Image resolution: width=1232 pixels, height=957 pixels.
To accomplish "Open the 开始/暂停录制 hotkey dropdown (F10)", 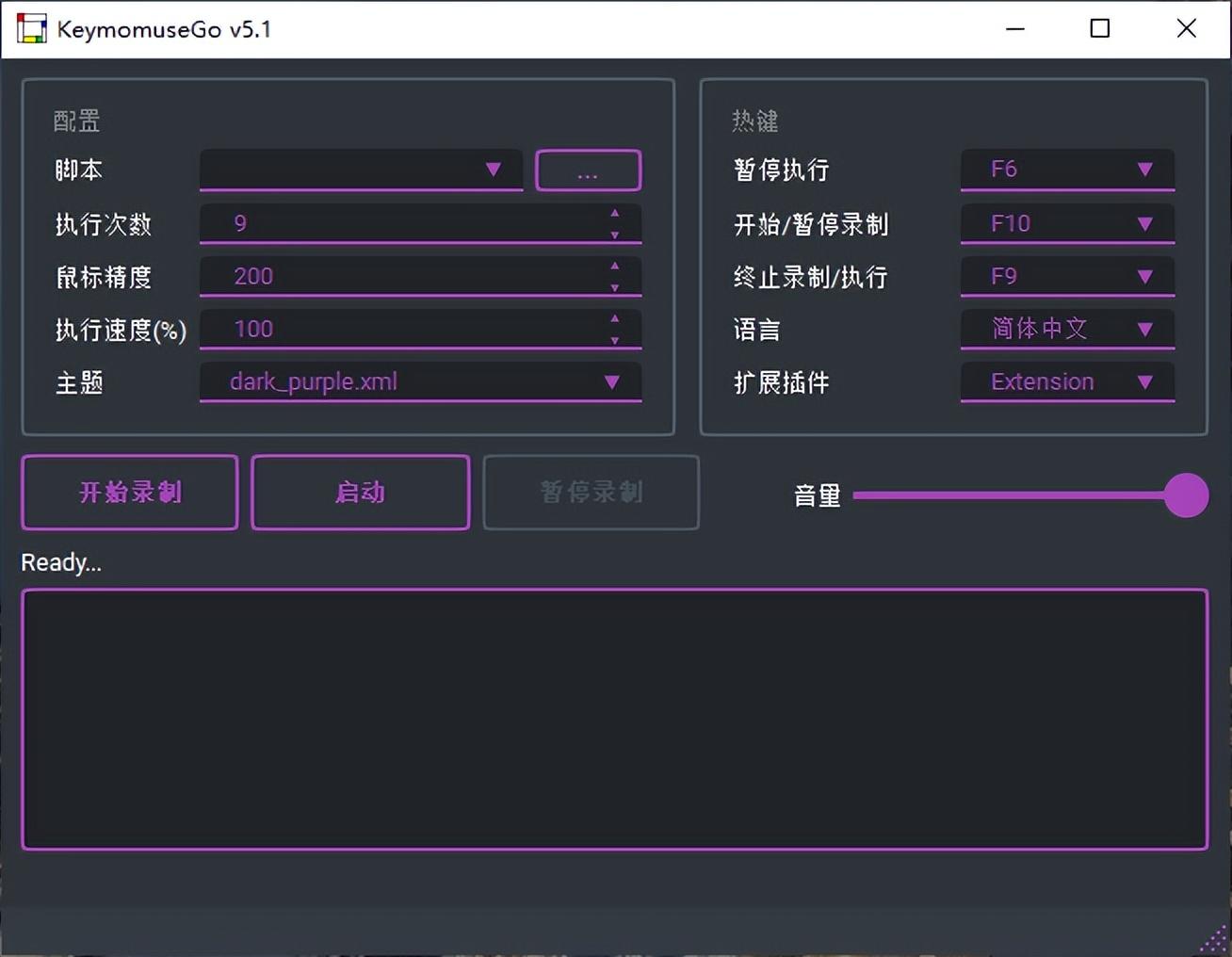I will tap(1067, 223).
